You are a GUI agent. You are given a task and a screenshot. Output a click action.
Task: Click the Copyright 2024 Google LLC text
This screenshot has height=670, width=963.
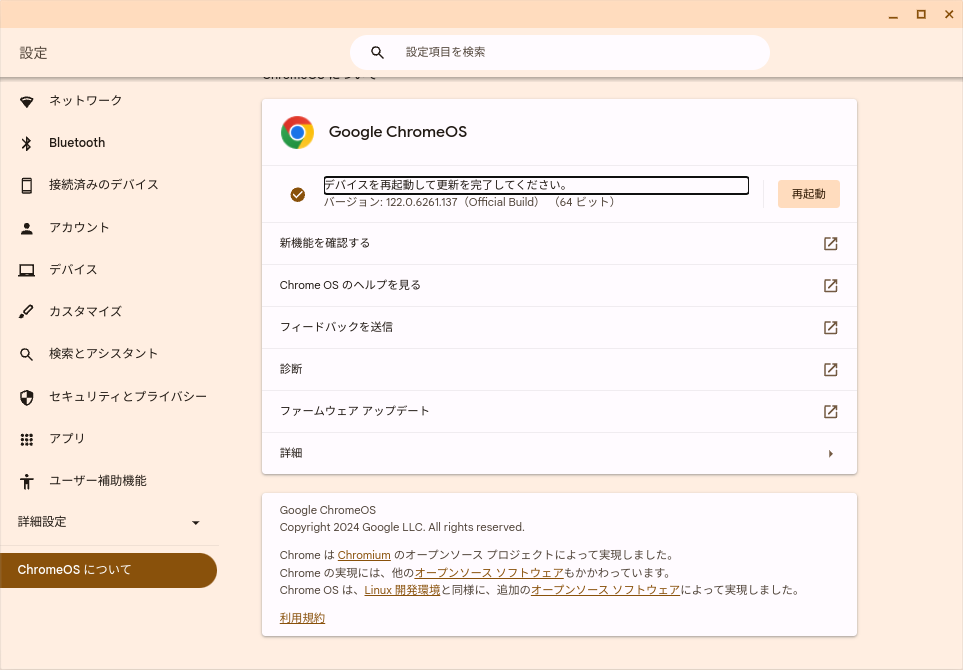tap(402, 528)
